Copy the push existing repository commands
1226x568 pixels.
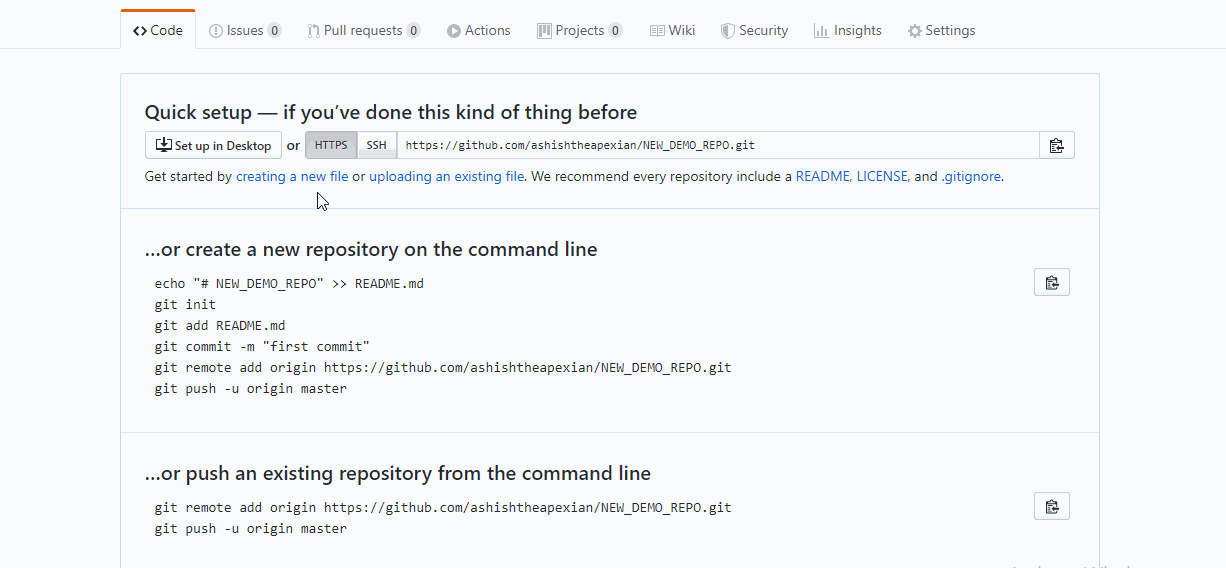(x=1051, y=507)
